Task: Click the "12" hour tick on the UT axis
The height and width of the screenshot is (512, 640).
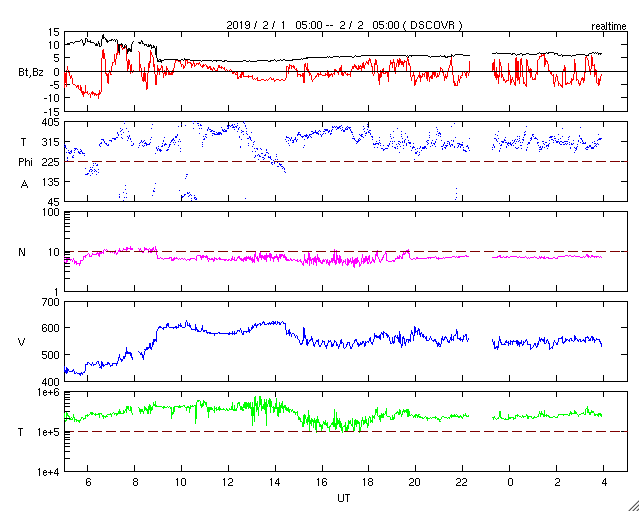Action: click(228, 483)
